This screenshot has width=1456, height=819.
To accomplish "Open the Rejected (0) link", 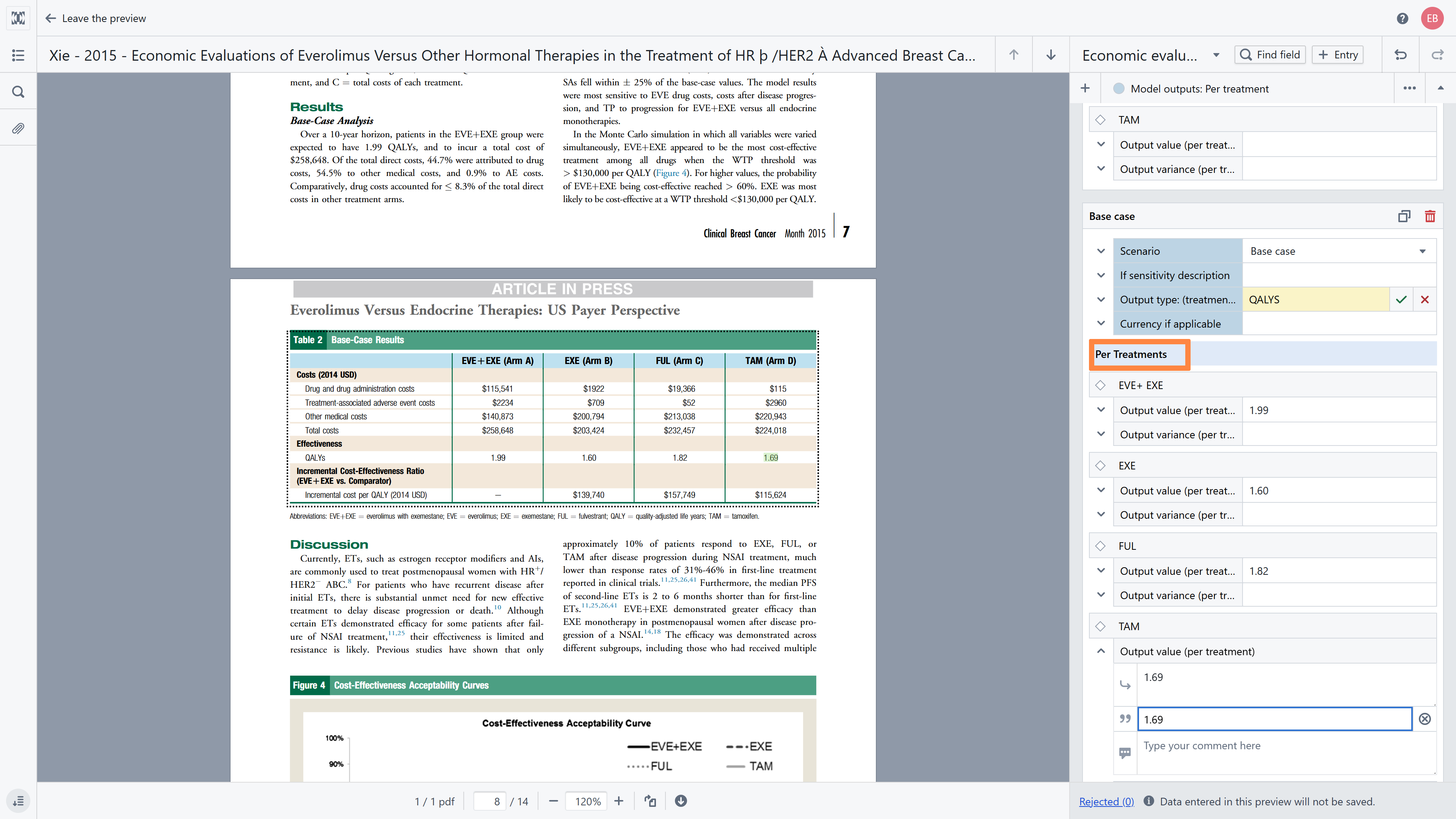I will (1106, 801).
